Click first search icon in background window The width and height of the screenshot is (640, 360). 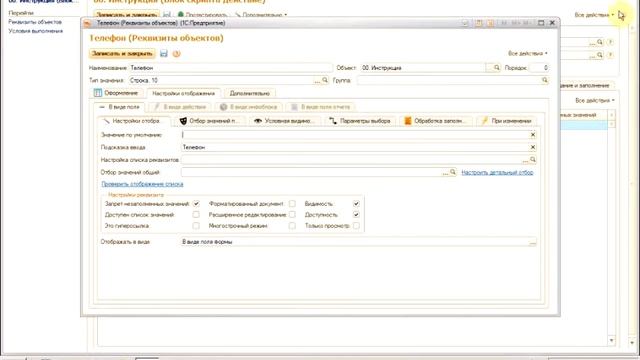[x=600, y=42]
